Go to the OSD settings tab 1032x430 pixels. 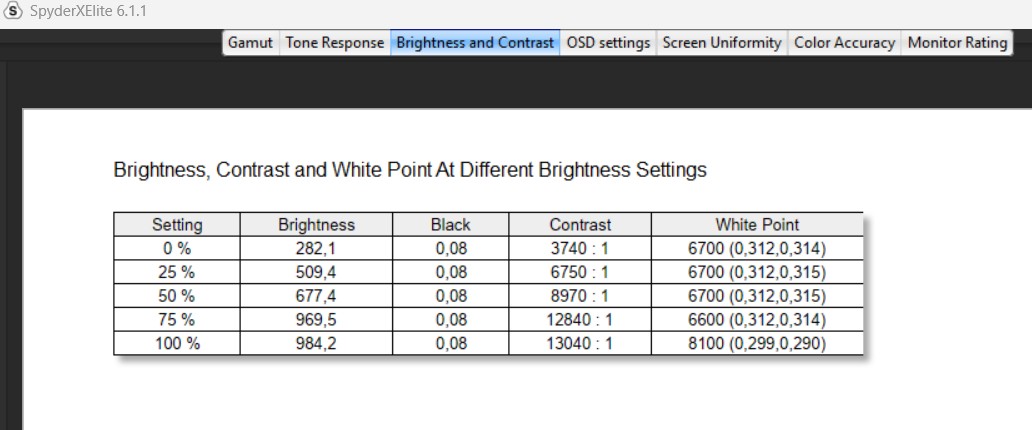[608, 43]
